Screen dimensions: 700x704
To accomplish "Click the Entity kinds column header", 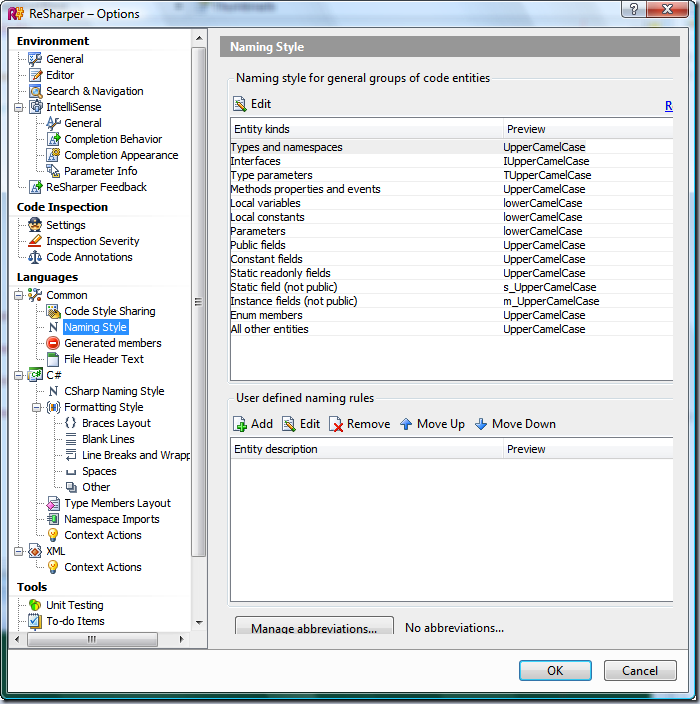I will coord(367,129).
